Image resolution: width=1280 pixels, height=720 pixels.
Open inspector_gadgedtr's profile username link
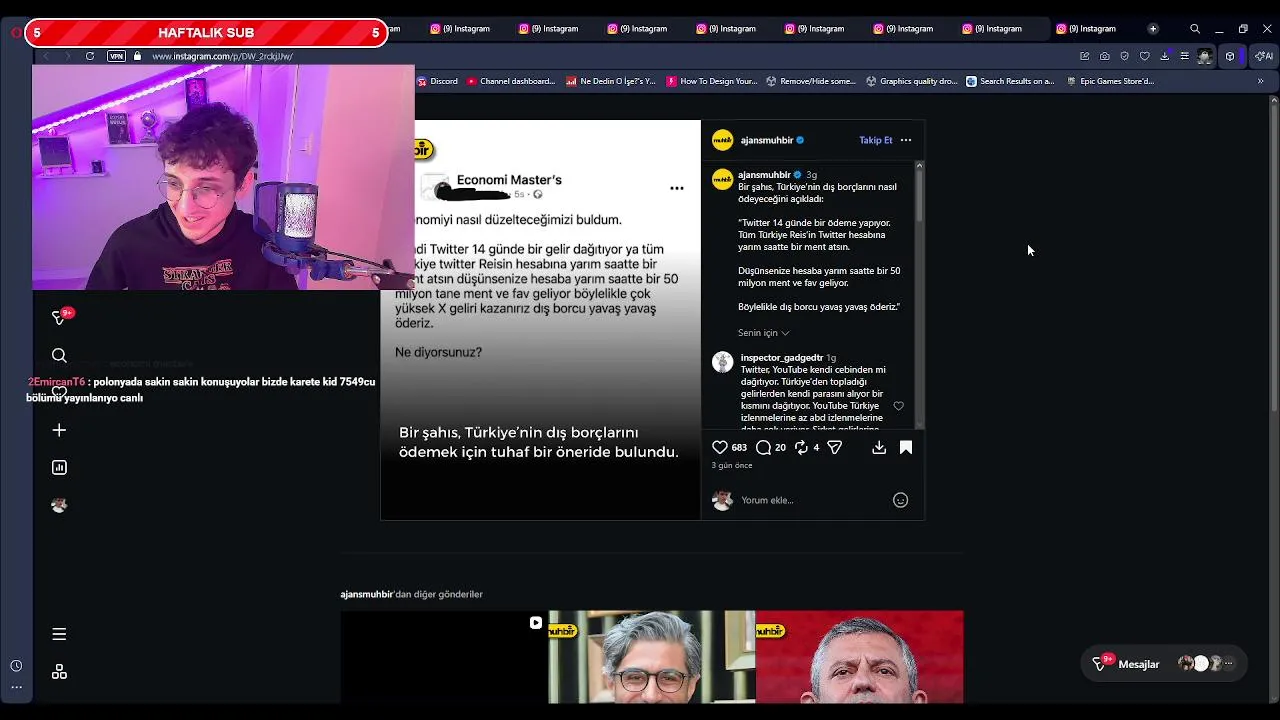click(781, 357)
